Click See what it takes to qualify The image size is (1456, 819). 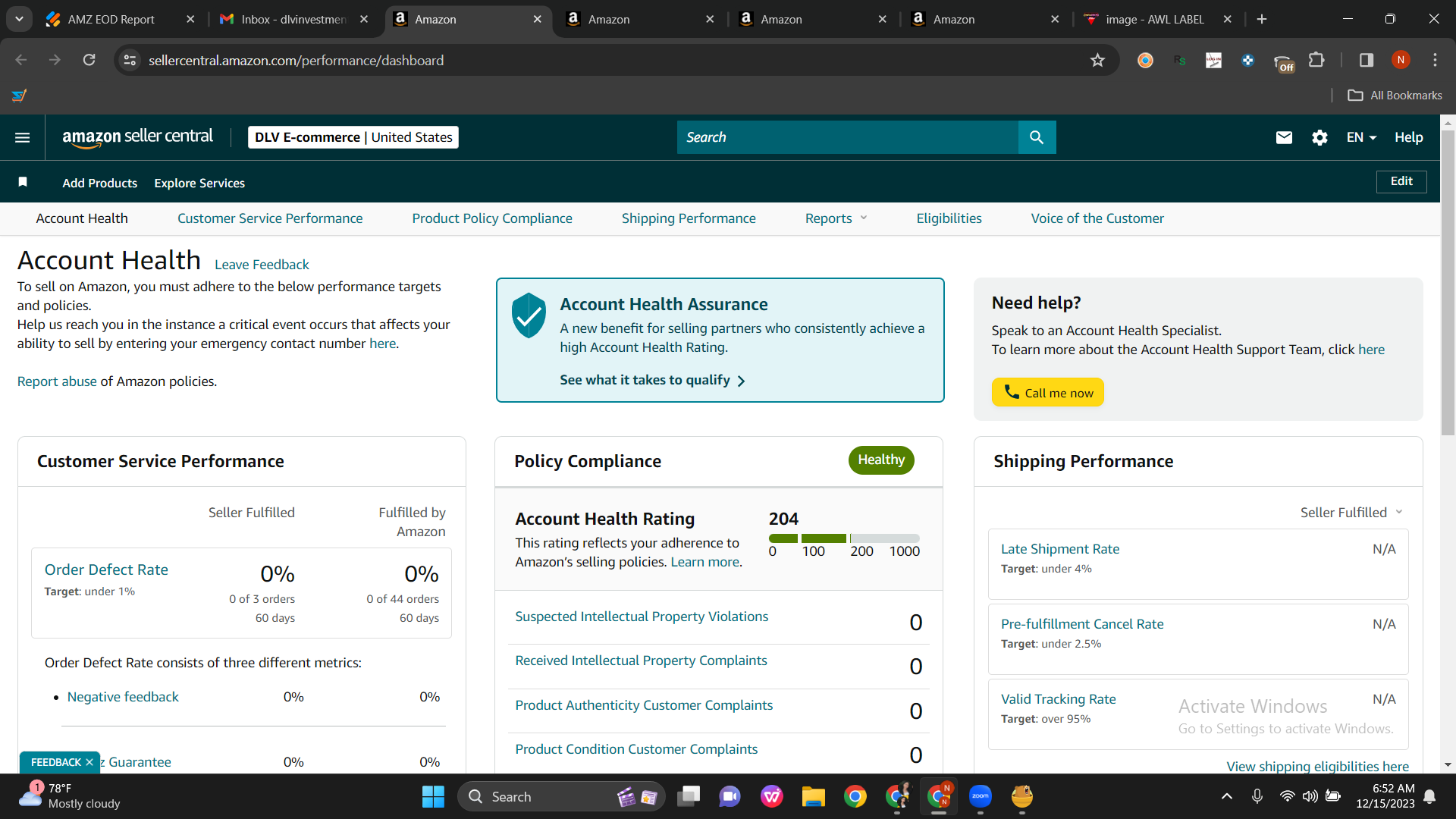point(652,380)
